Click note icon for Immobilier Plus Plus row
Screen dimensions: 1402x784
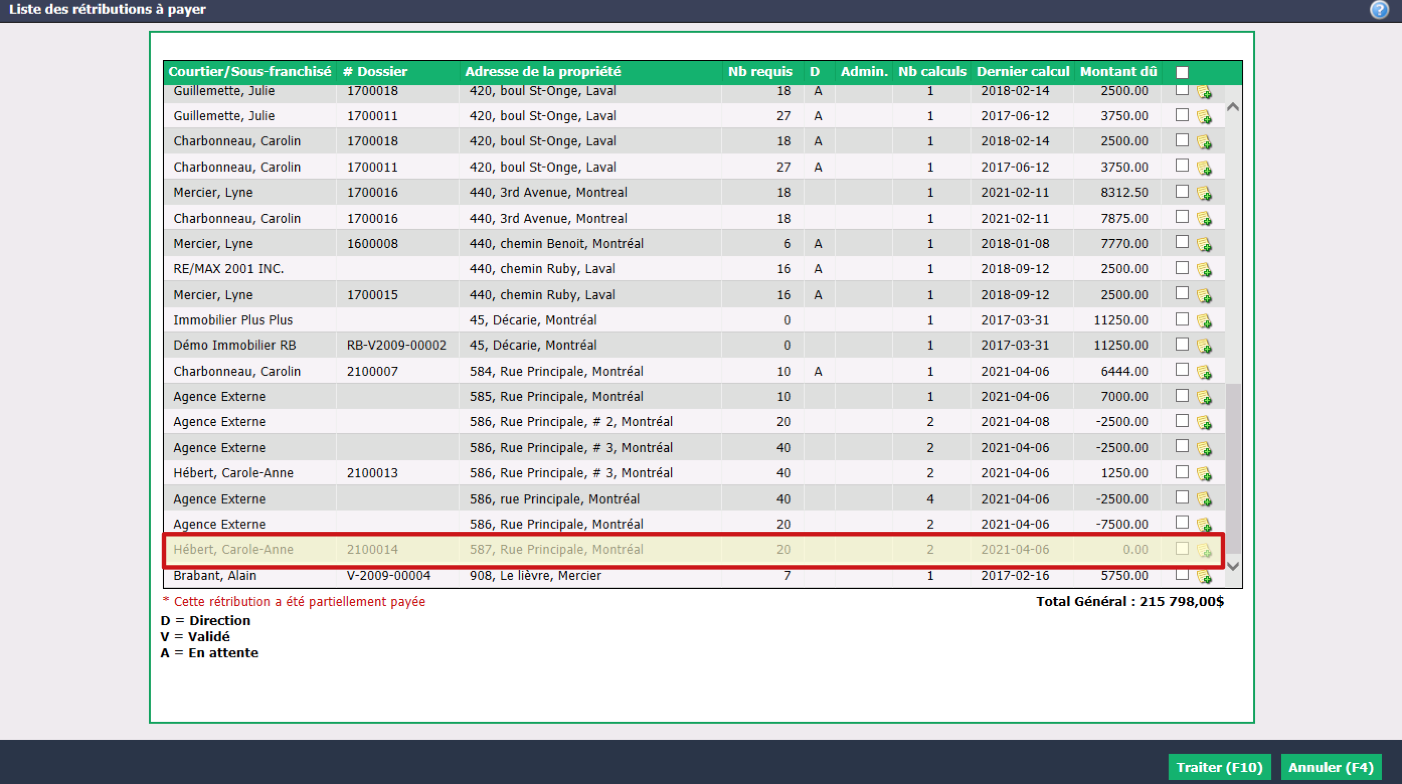(x=1204, y=321)
